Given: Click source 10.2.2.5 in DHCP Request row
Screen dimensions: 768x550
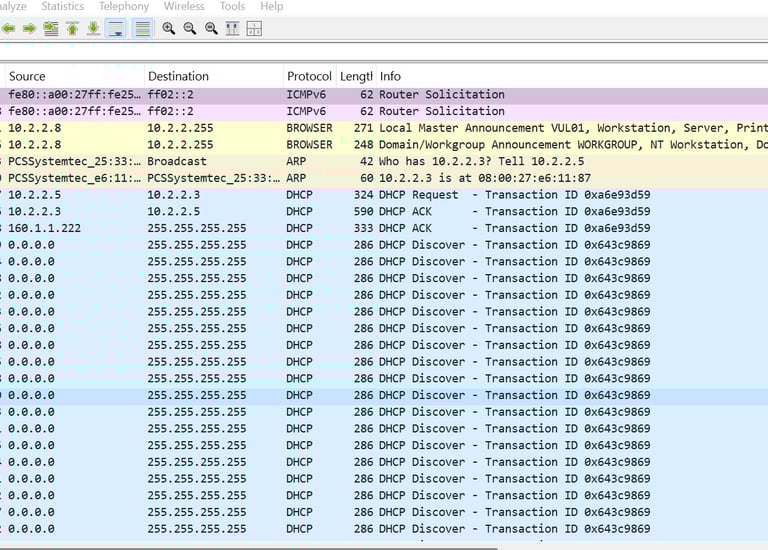Looking at the screenshot, I should tap(35, 195).
